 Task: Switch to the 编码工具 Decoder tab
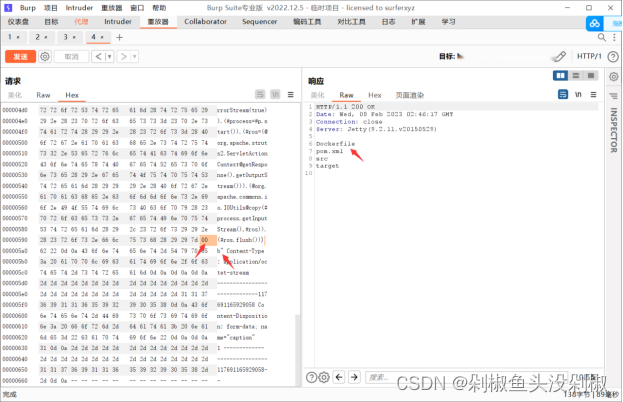pos(307,21)
